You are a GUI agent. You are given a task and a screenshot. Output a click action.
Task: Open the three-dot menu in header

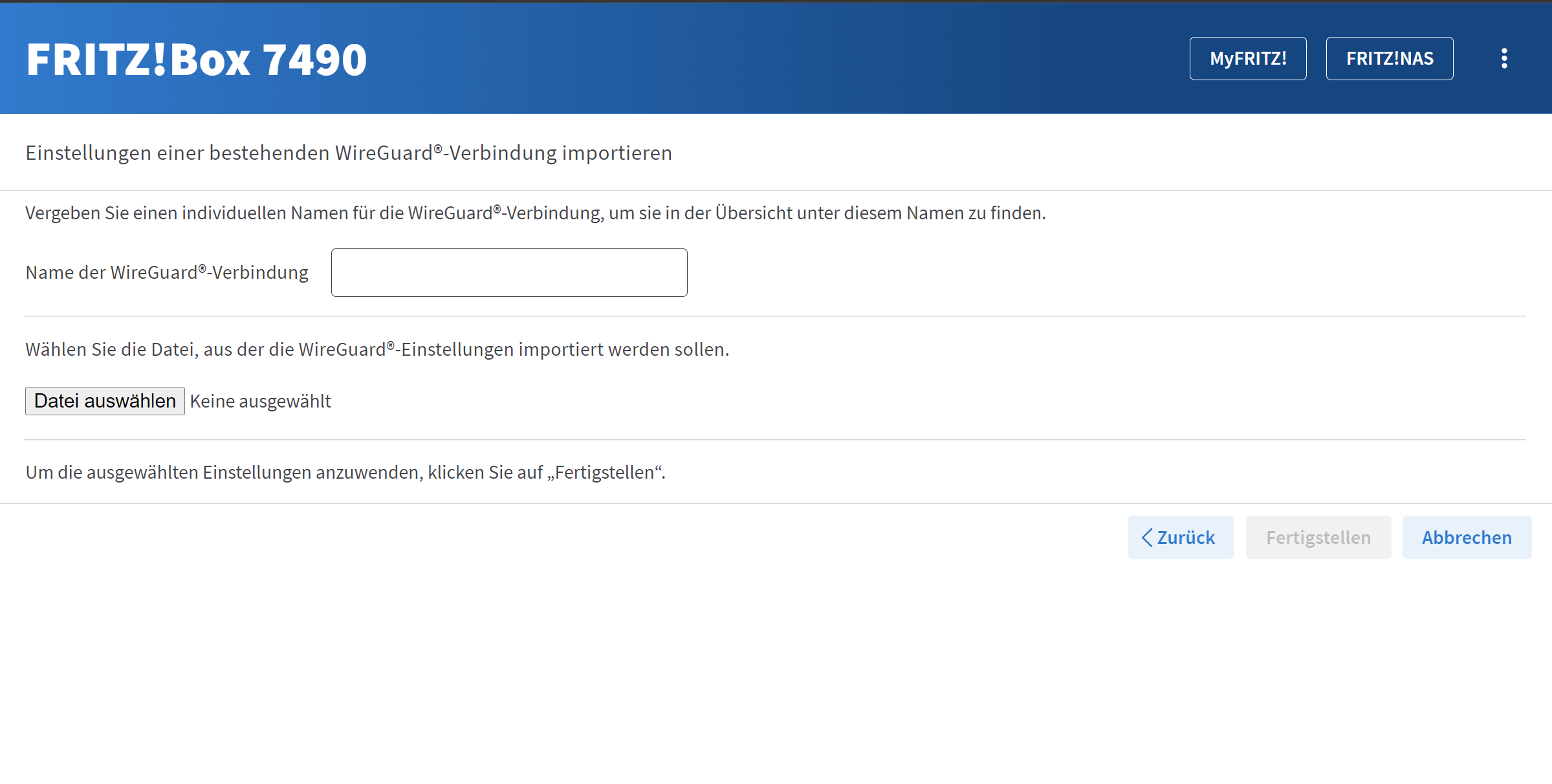pos(1504,58)
